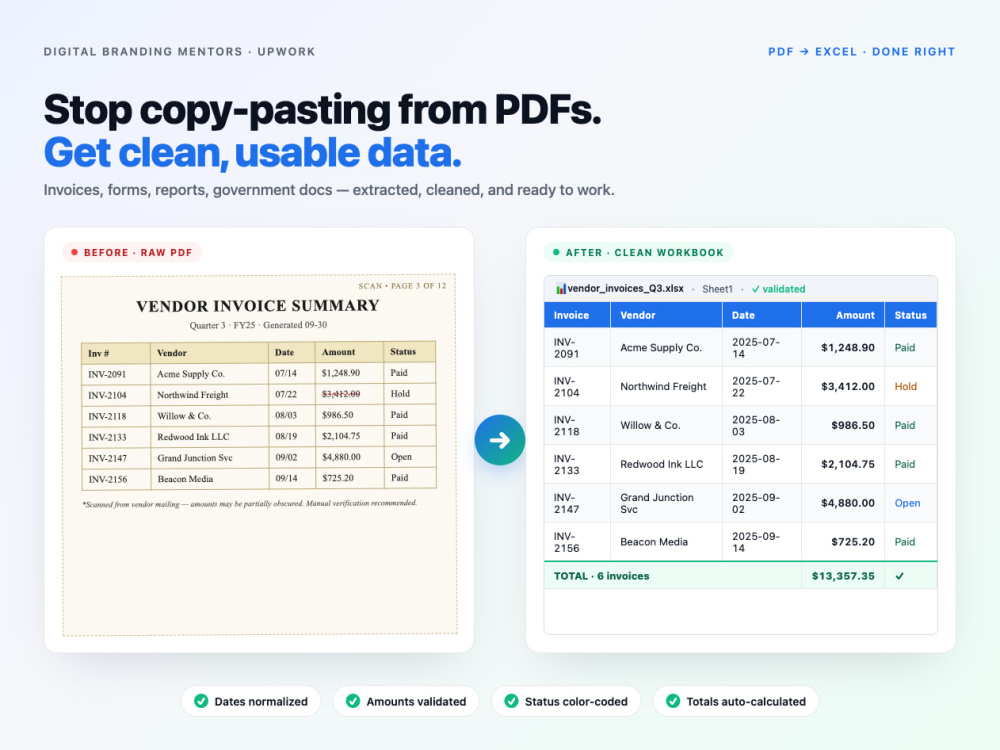Click PDF → EXCEL · DONE RIGHT text
This screenshot has width=1000, height=750.
point(861,52)
